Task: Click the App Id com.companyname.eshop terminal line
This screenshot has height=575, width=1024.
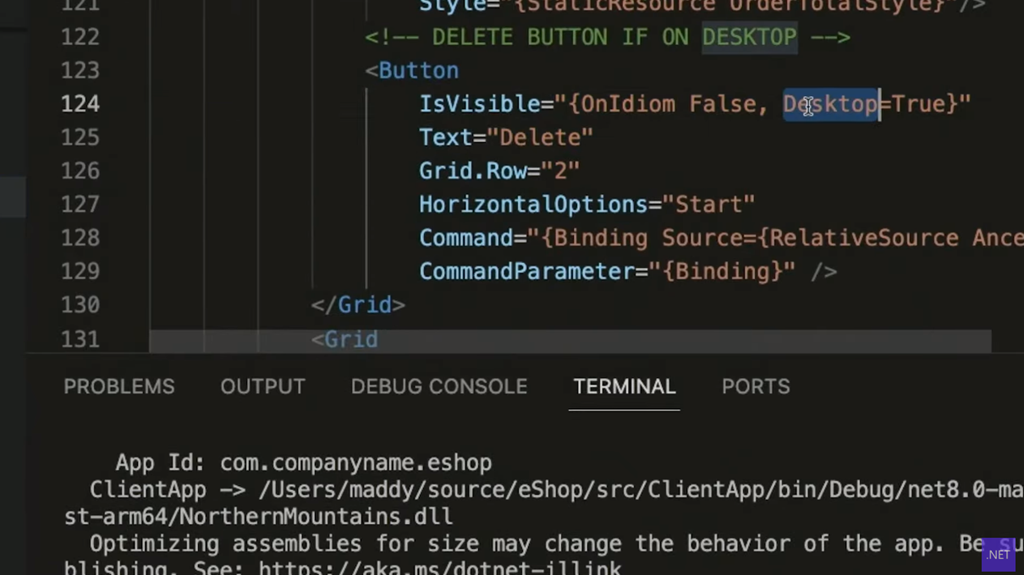Action: coord(304,463)
